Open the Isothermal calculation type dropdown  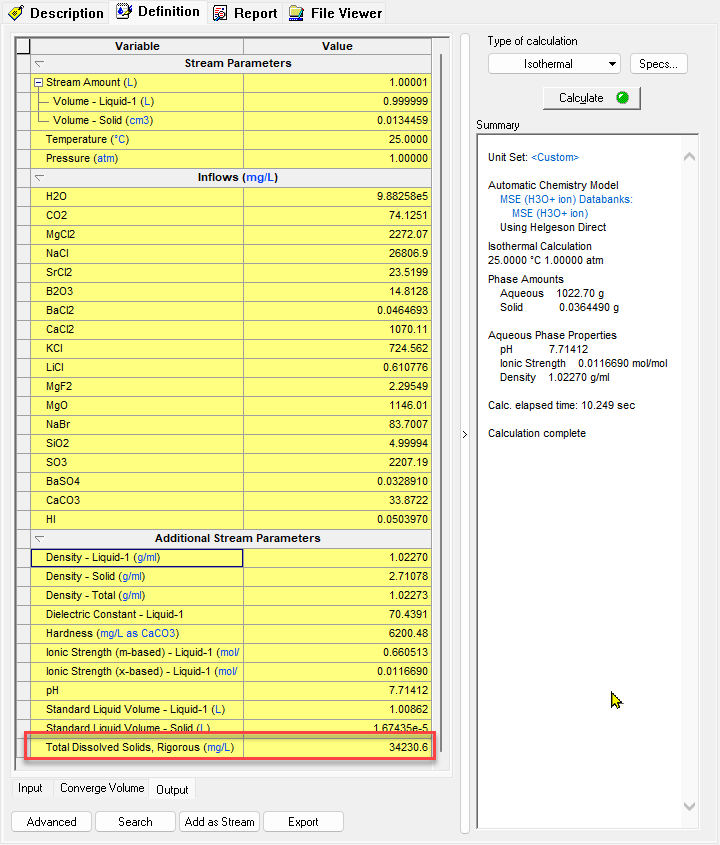coord(554,64)
